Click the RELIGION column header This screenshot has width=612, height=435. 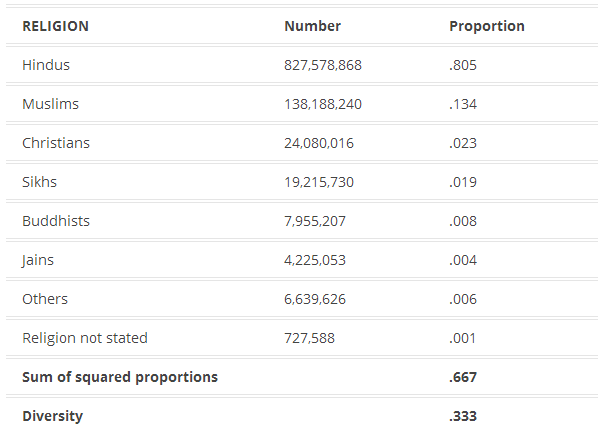55,26
